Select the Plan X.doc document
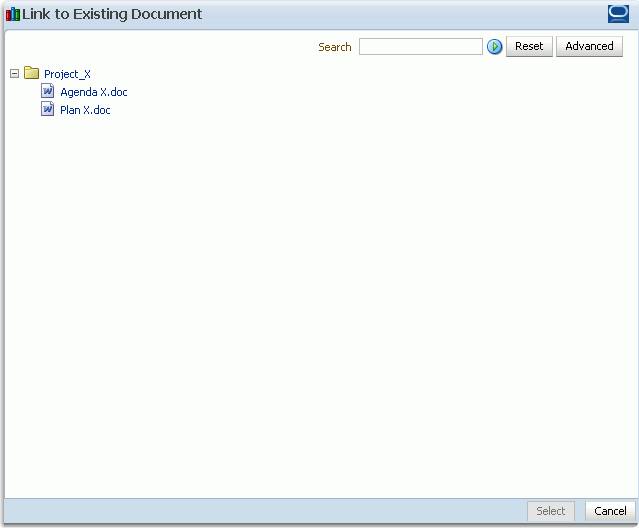 tap(85, 110)
